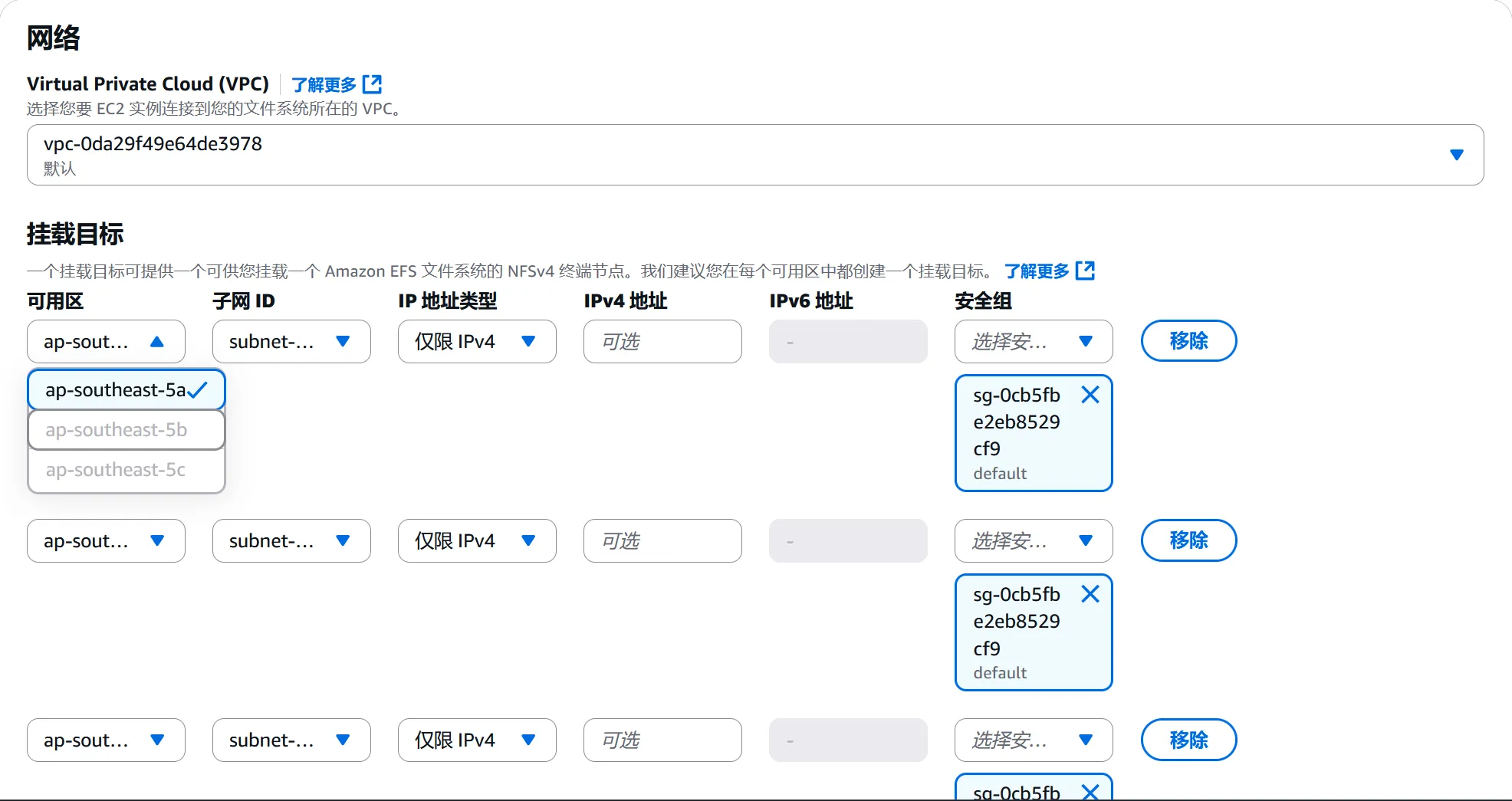Open 了解更多 link next to VPC heading
Image resolution: width=1512 pixels, height=801 pixels.
[324, 84]
